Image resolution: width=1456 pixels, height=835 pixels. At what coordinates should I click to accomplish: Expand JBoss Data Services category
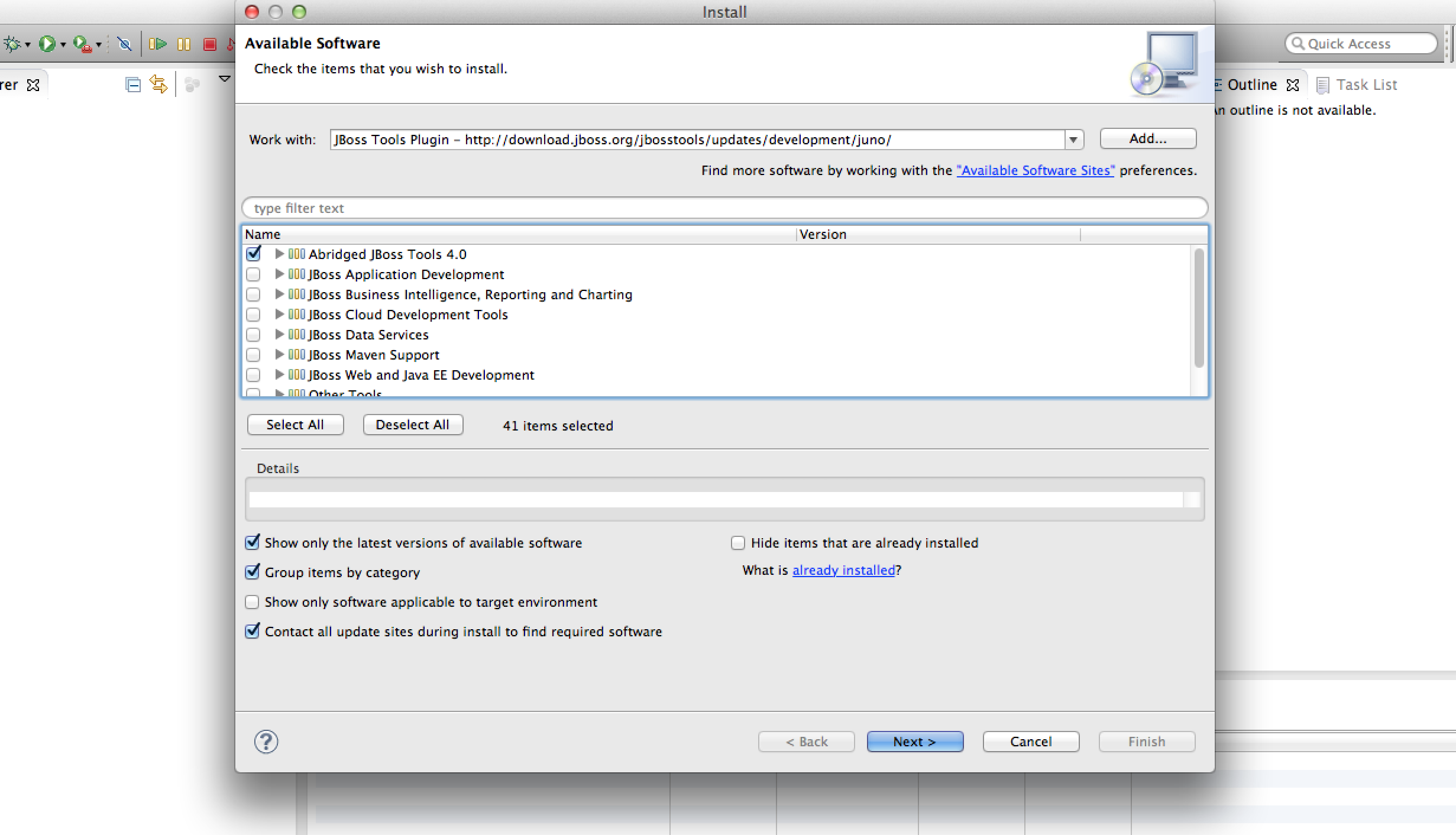click(279, 335)
